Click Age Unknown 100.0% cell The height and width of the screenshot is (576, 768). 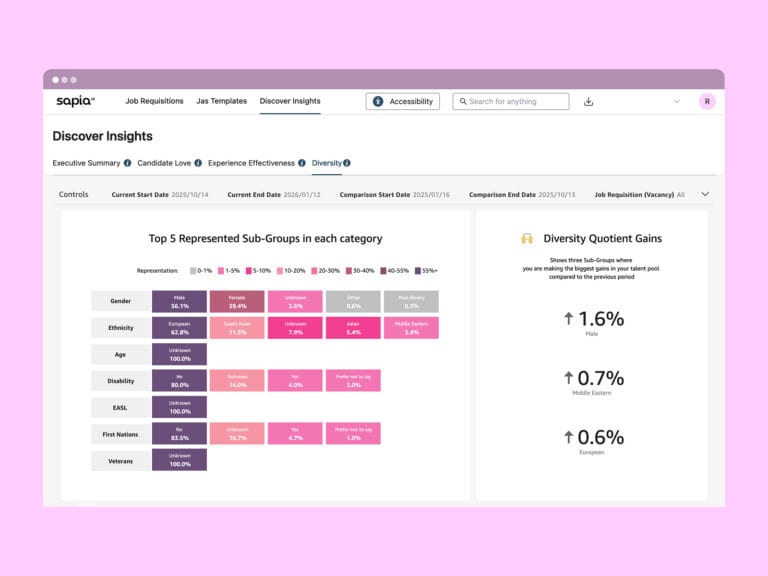click(179, 354)
